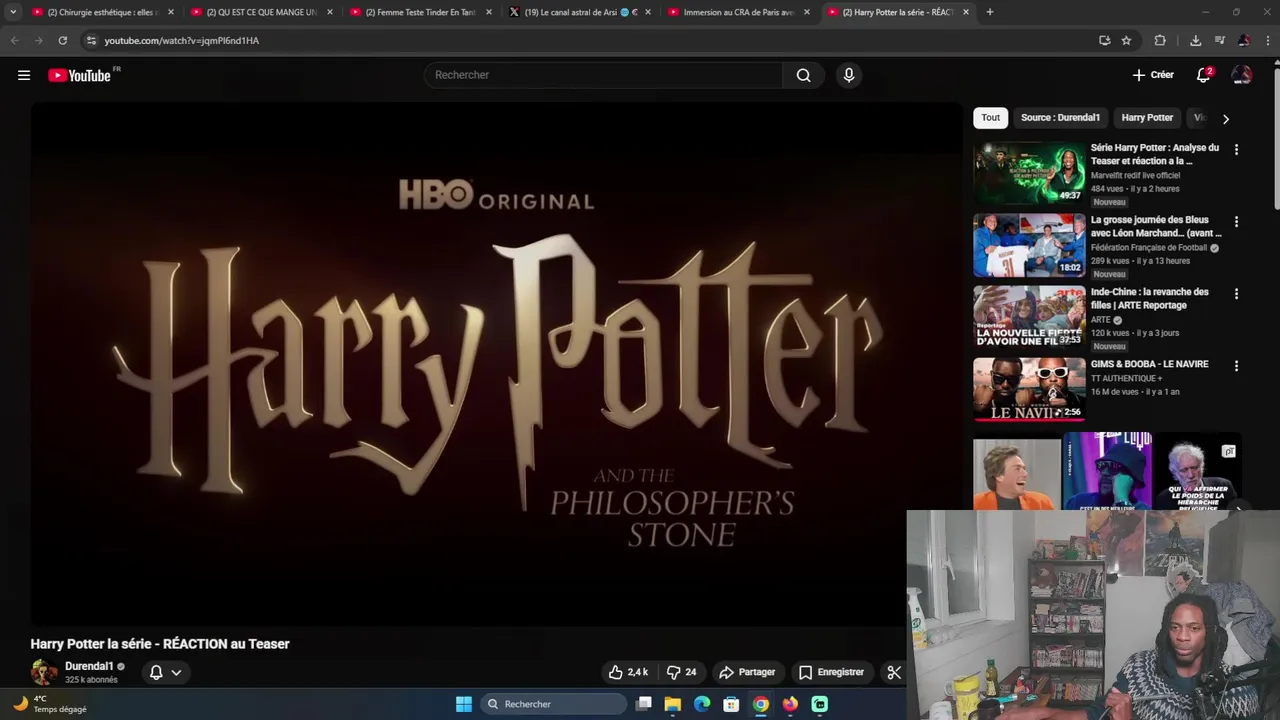Click the Enregistrer button
1280x720 pixels.
tap(831, 672)
